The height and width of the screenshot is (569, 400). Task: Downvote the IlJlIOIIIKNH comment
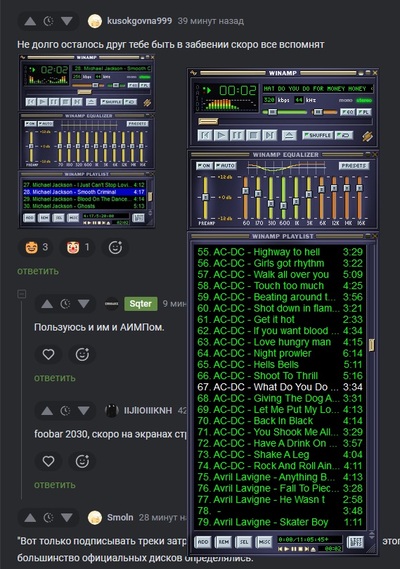pos(84,410)
